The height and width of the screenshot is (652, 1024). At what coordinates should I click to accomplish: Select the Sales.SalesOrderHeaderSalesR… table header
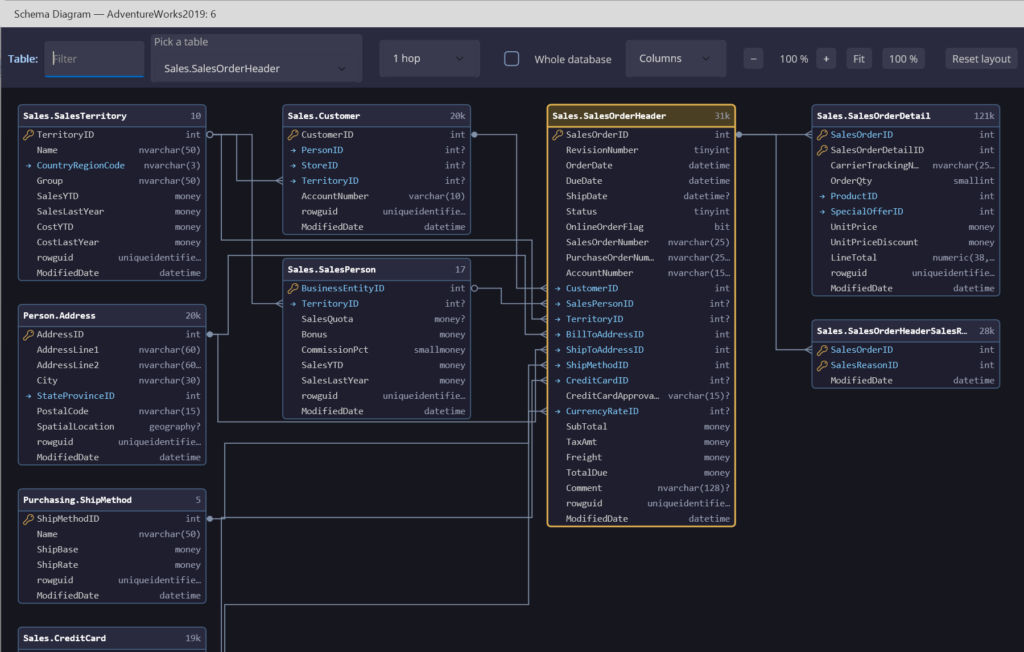(906, 331)
